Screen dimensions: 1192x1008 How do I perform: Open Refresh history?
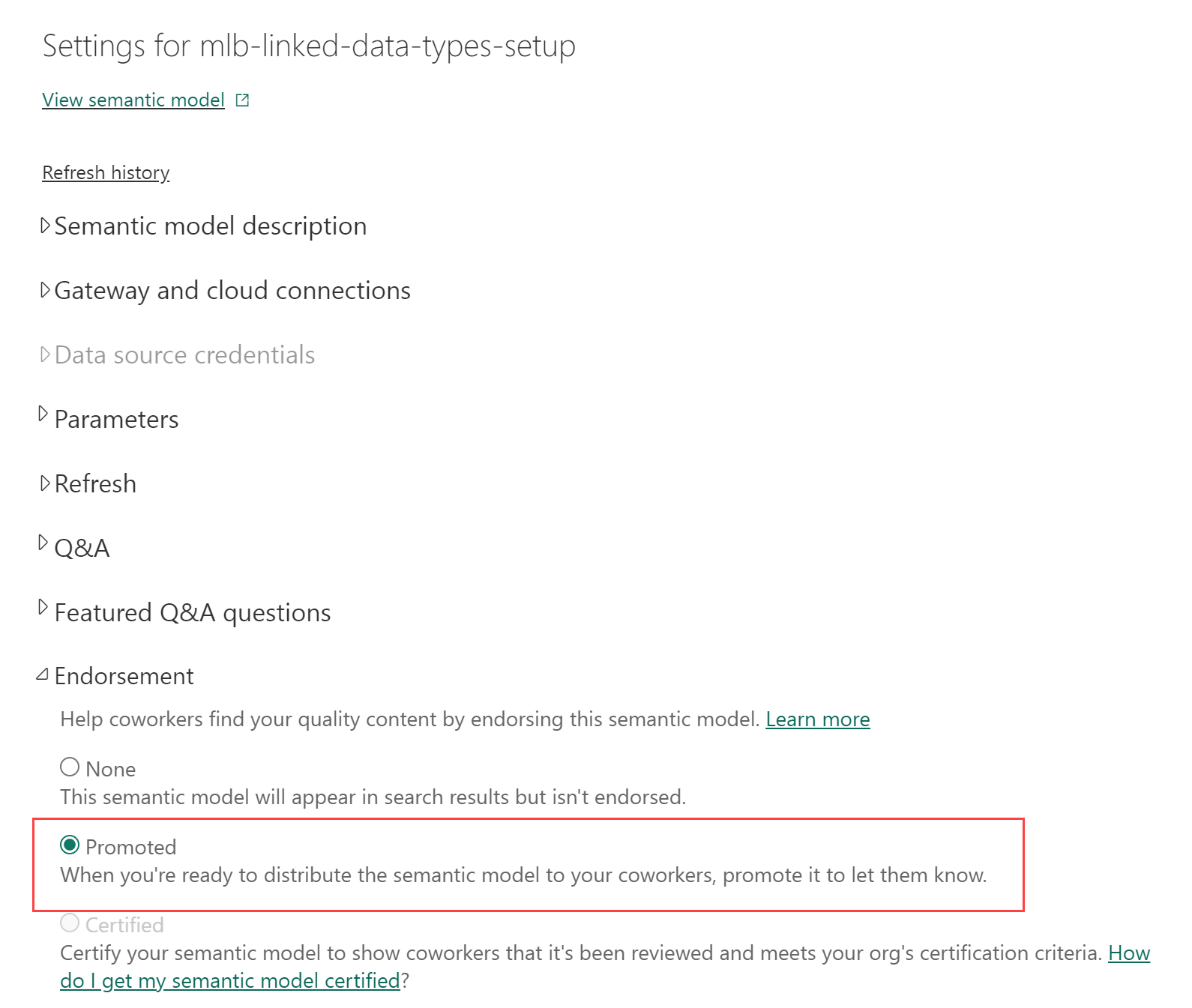pyautogui.click(x=106, y=173)
